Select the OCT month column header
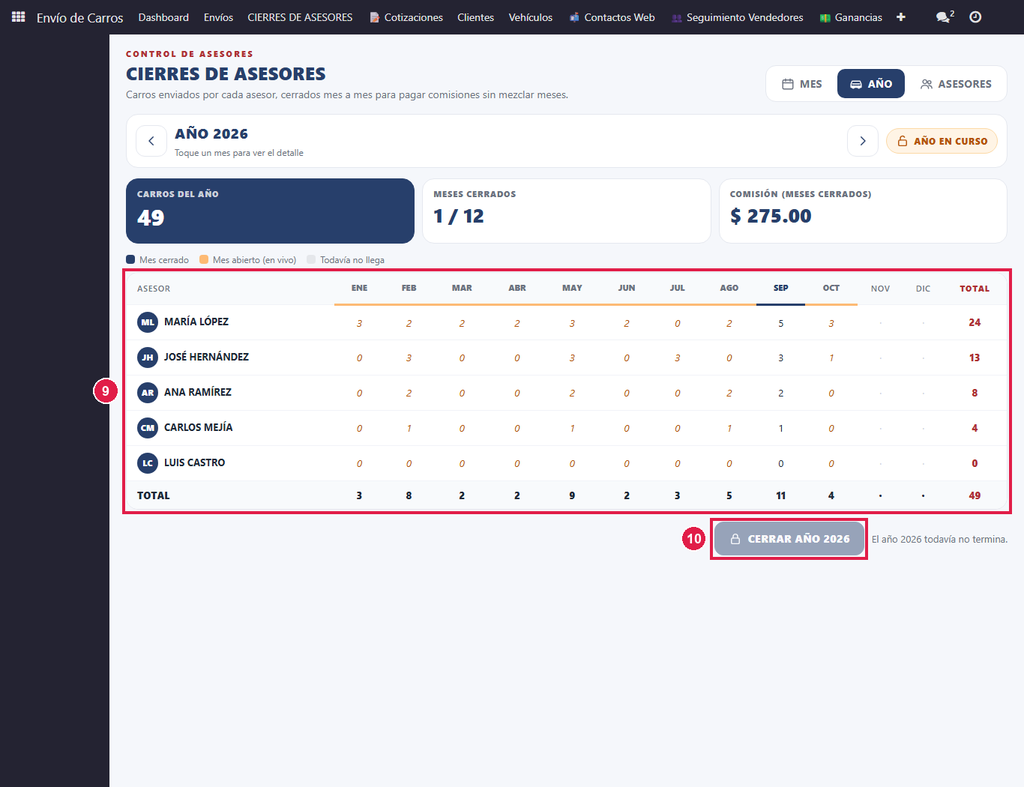 point(831,288)
